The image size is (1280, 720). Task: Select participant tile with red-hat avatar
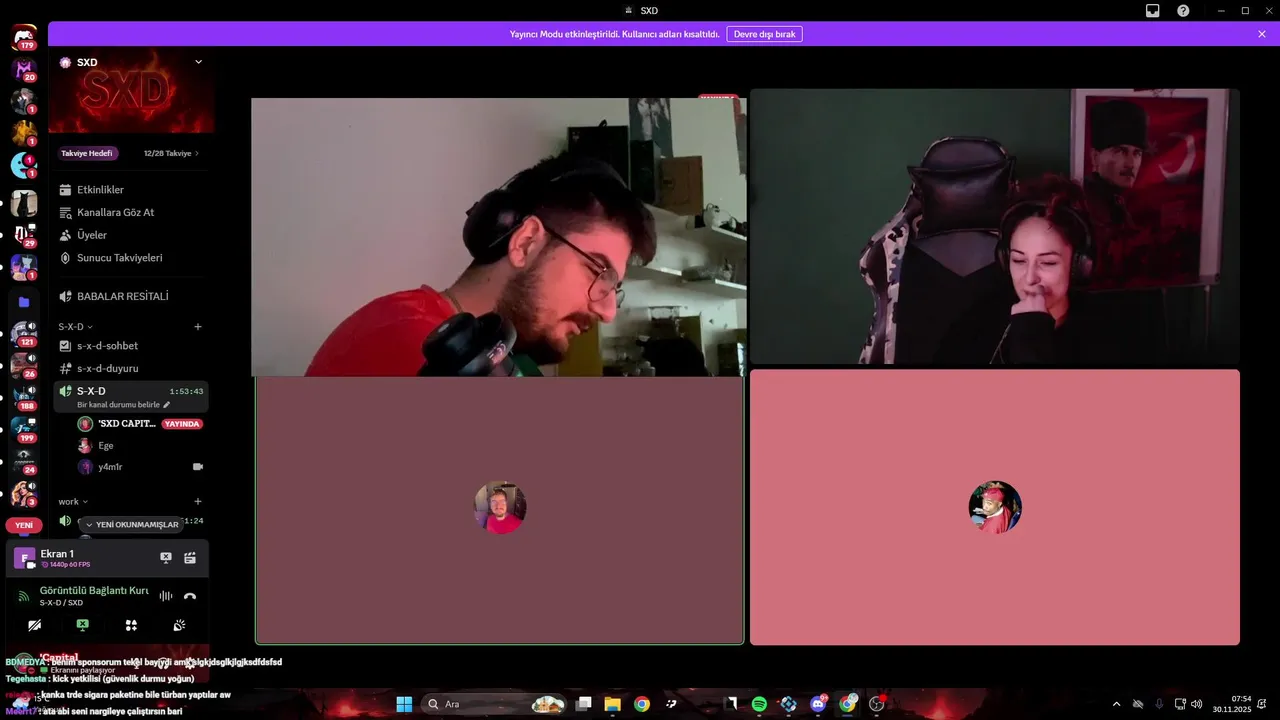click(x=995, y=507)
